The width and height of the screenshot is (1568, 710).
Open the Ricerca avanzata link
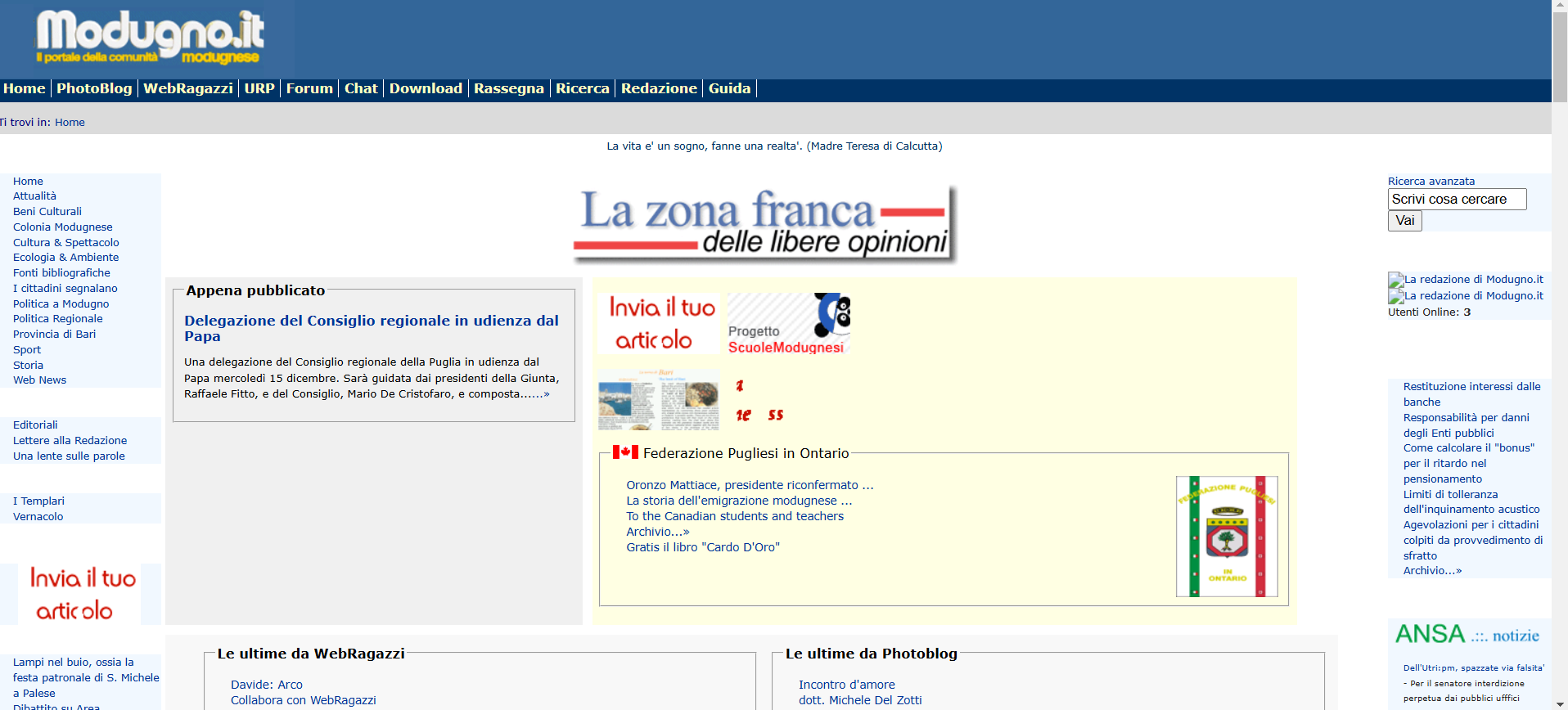point(1431,182)
